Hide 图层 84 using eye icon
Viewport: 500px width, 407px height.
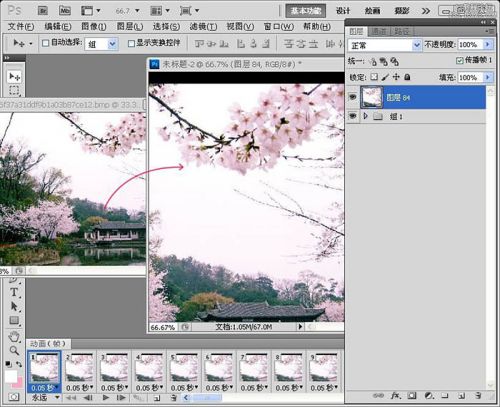coord(353,97)
